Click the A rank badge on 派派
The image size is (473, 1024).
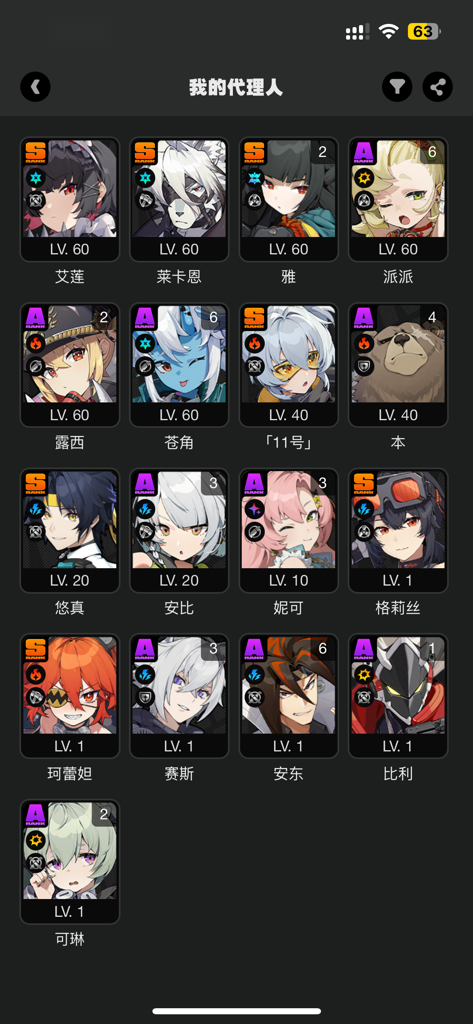click(363, 153)
